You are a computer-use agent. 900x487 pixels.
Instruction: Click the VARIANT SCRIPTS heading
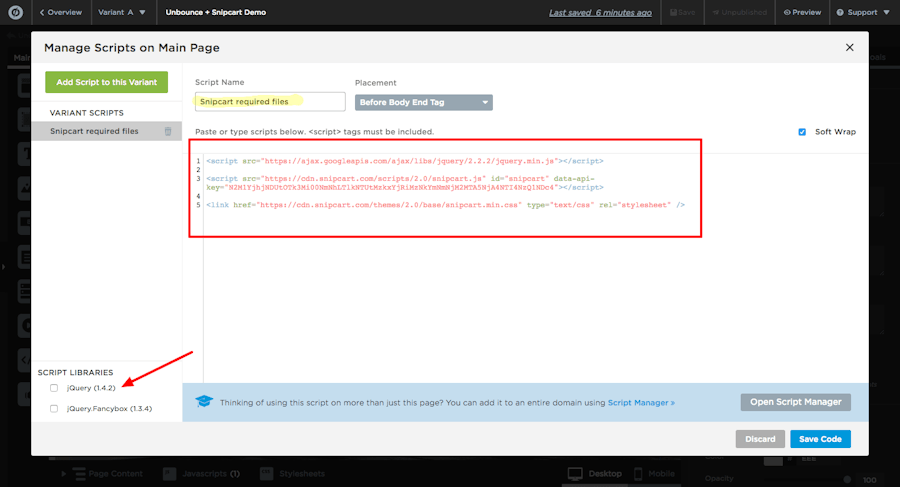click(x=87, y=113)
